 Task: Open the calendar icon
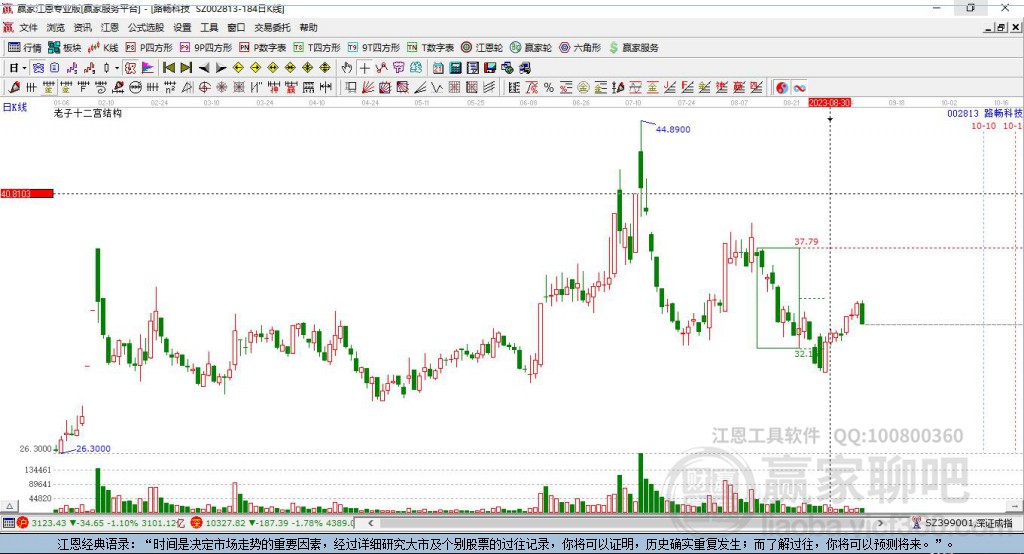[438, 68]
